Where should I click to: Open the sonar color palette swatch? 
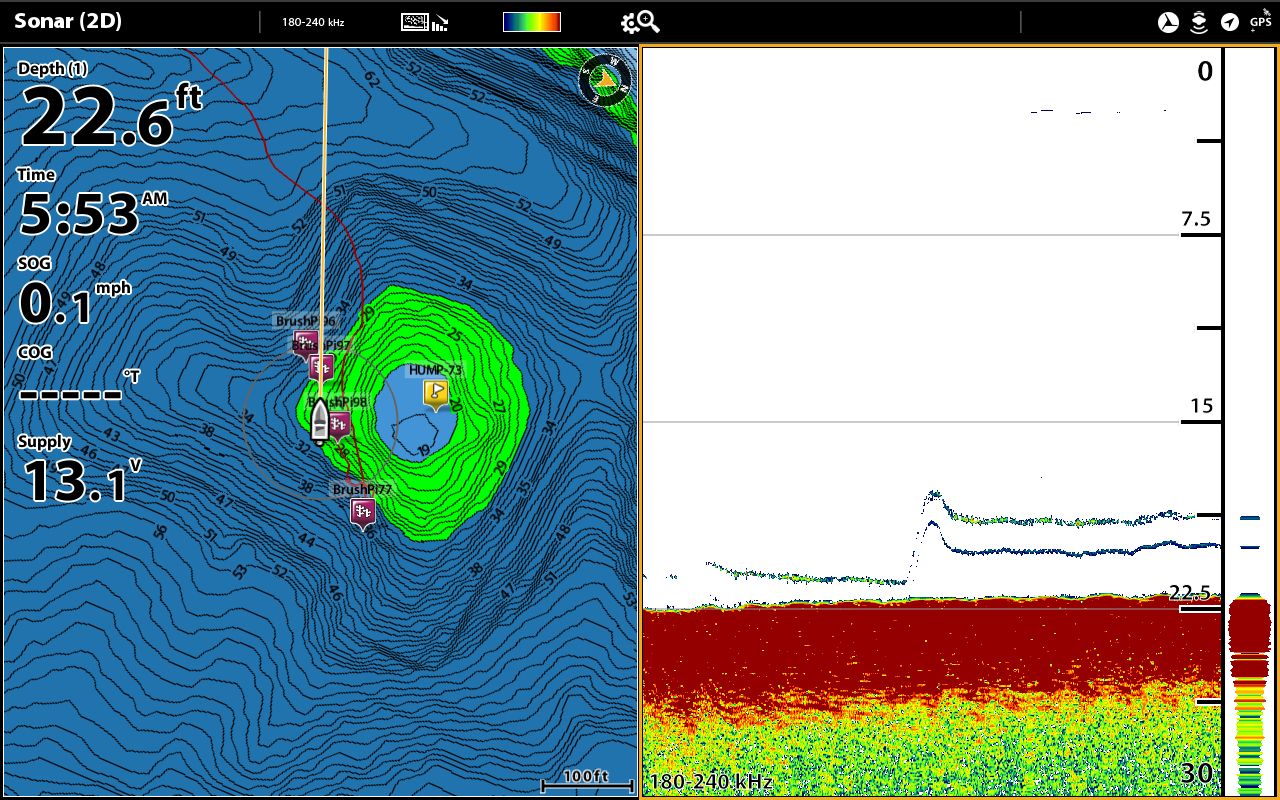pyautogui.click(x=531, y=22)
